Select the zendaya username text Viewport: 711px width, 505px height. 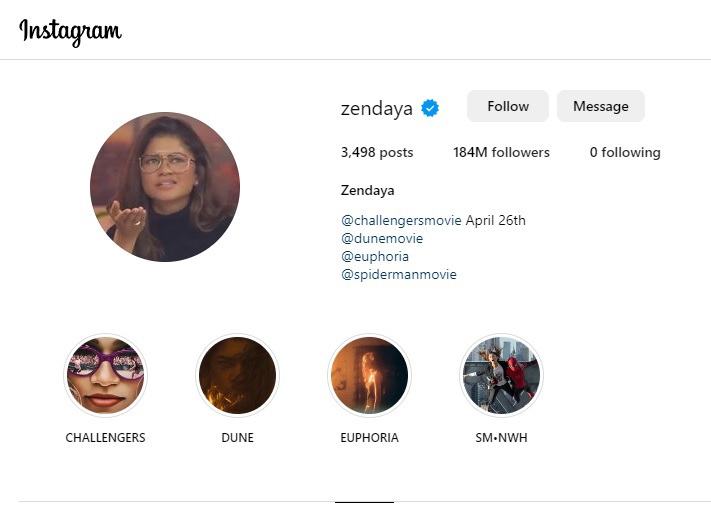(x=377, y=109)
